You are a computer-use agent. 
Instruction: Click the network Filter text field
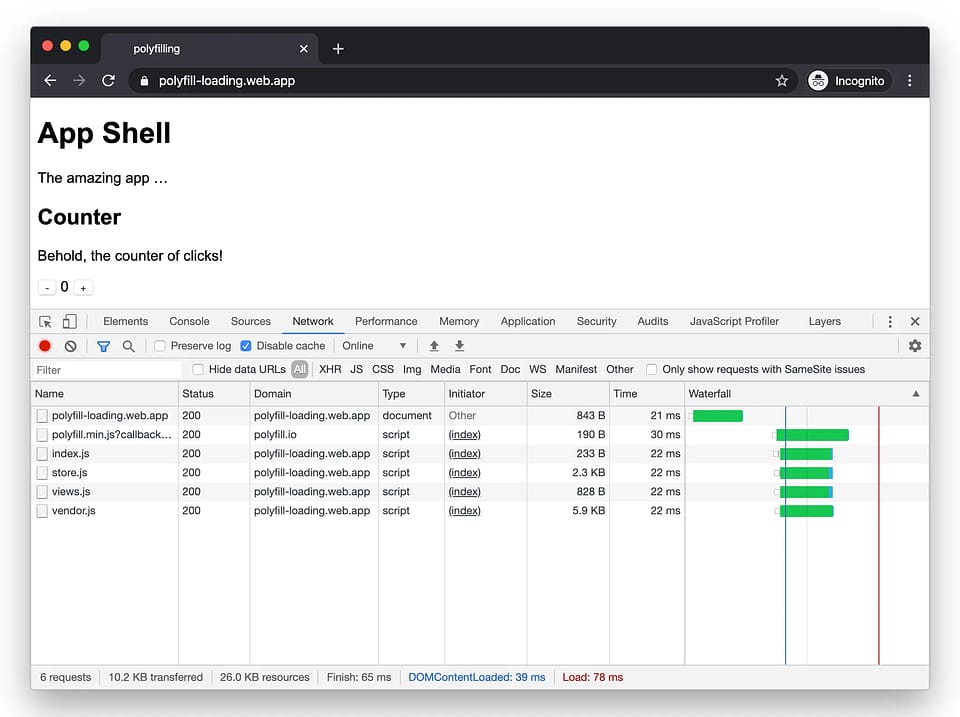105,370
